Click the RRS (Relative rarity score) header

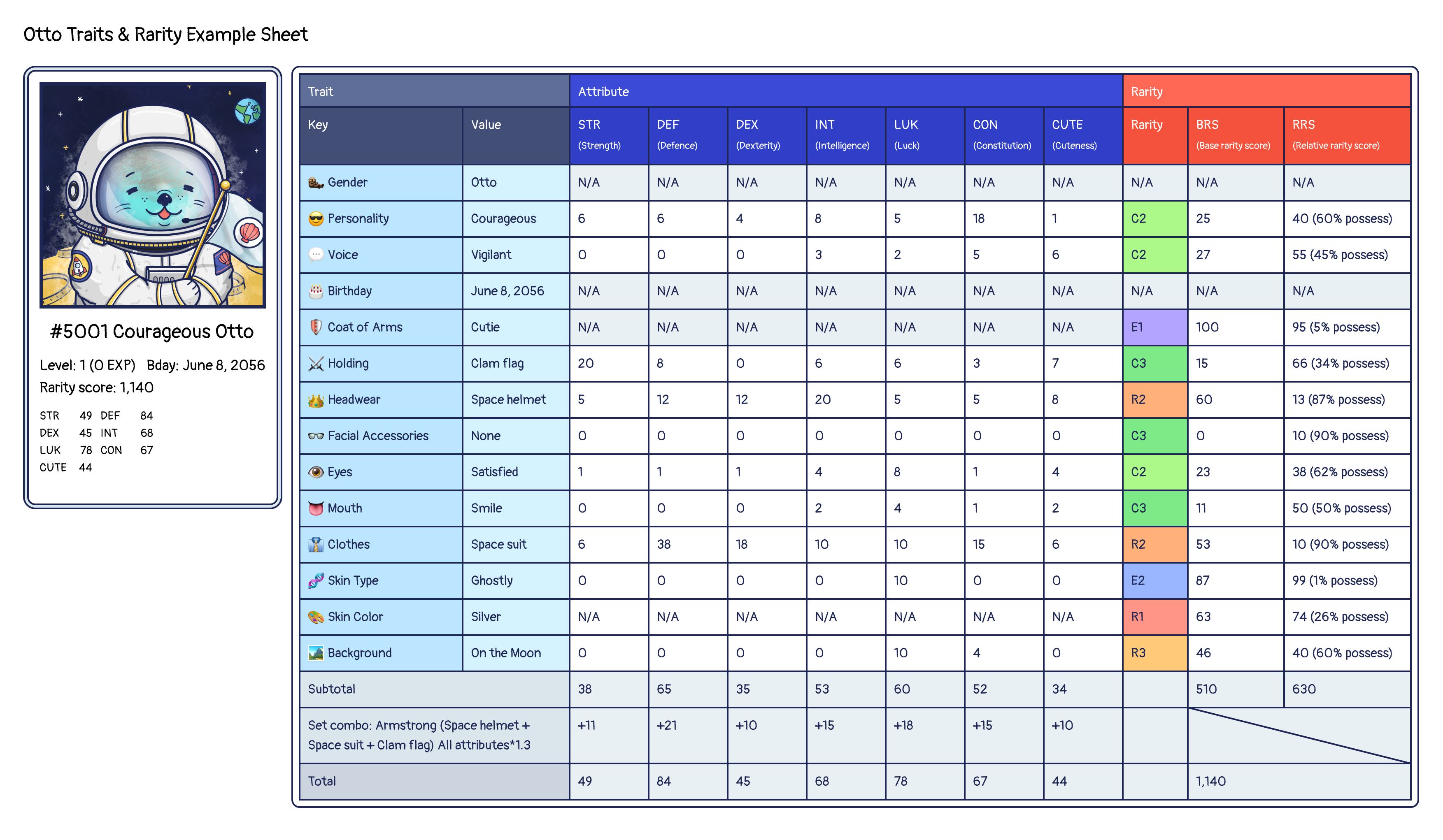[x=1348, y=136]
